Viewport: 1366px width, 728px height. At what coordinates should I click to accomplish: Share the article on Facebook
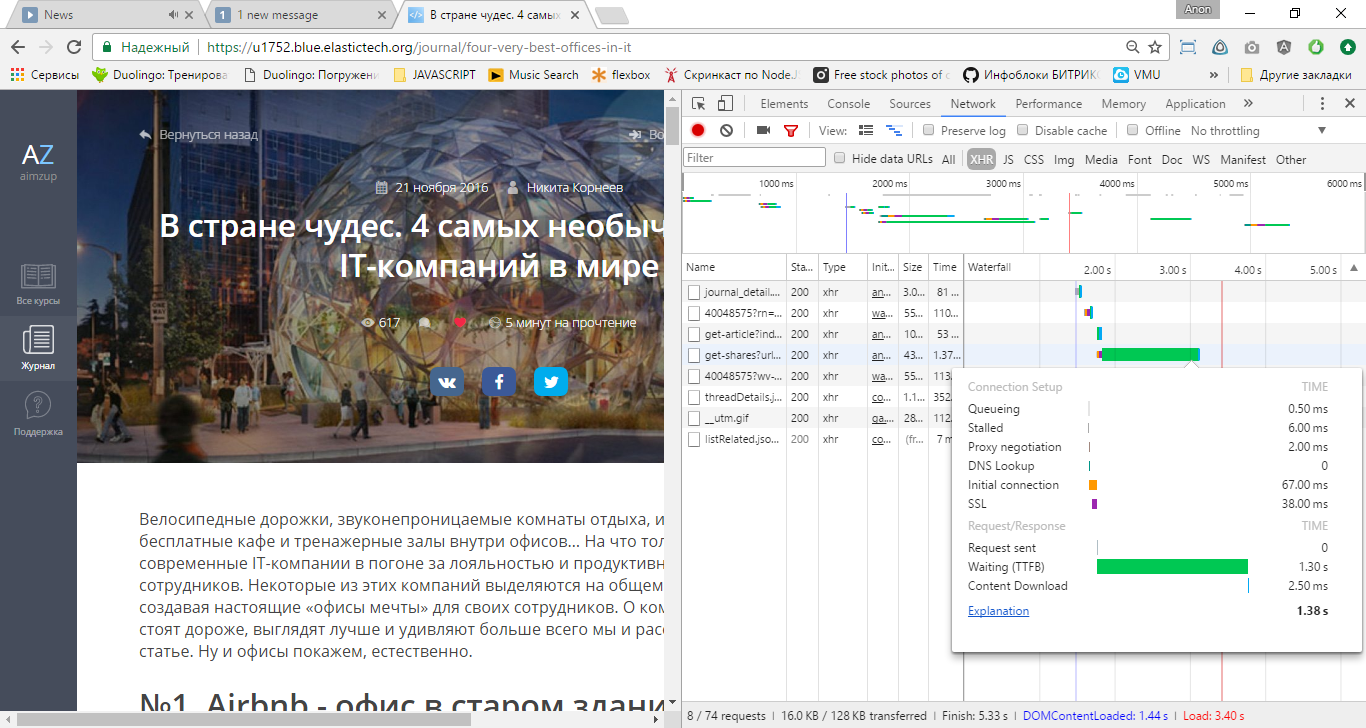coord(499,382)
